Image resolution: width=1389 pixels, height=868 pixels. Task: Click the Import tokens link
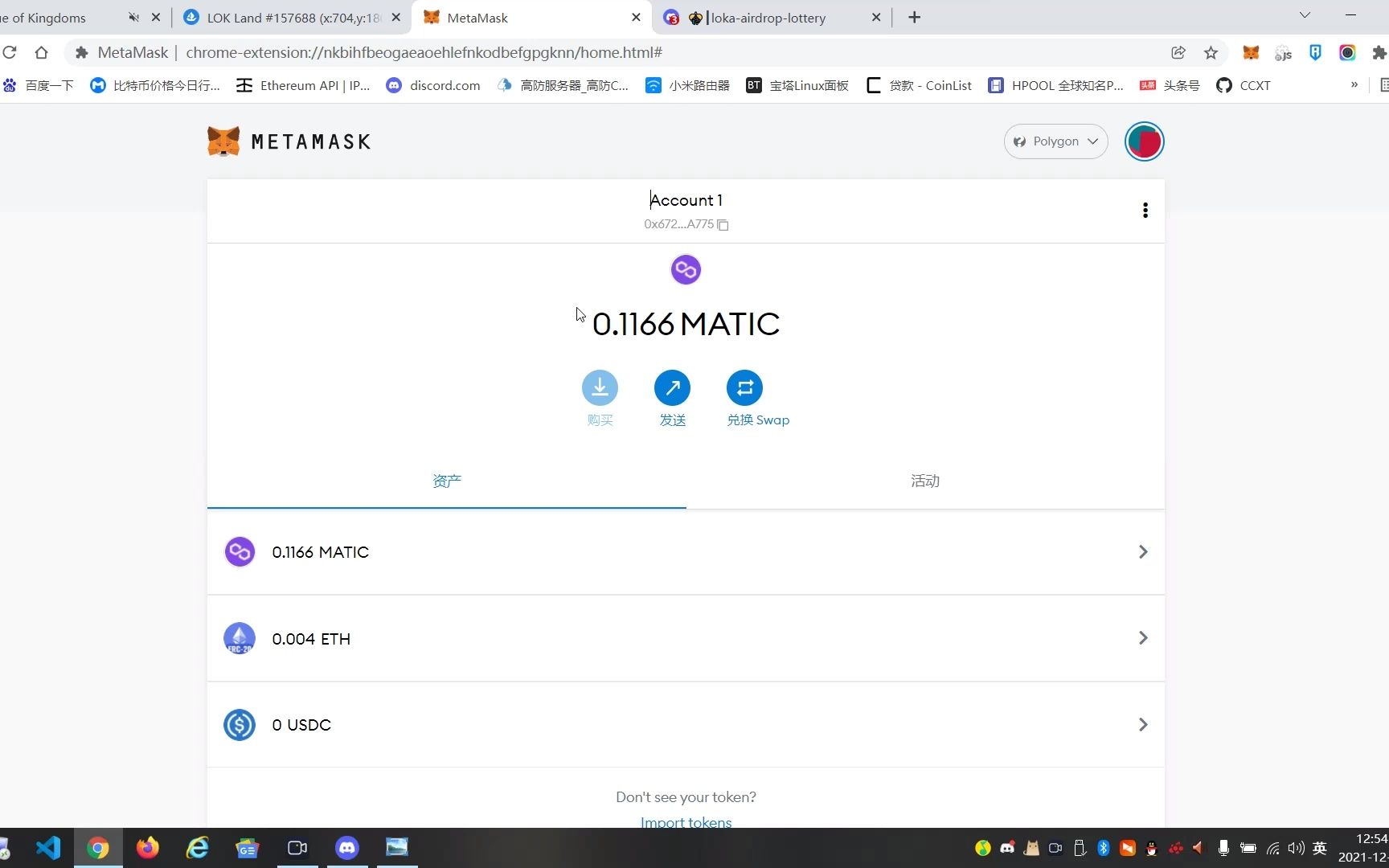686,821
